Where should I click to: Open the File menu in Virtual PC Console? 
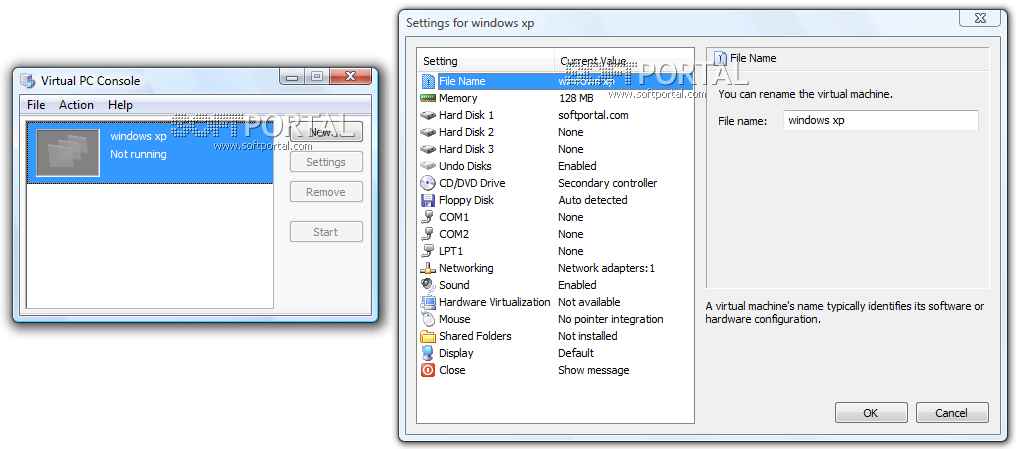(x=36, y=105)
